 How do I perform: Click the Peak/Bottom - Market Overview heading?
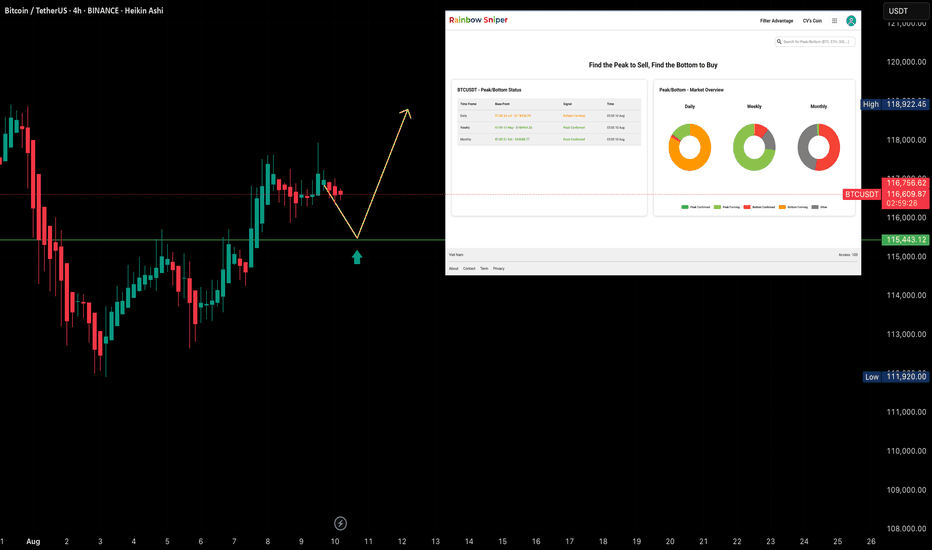pyautogui.click(x=691, y=90)
